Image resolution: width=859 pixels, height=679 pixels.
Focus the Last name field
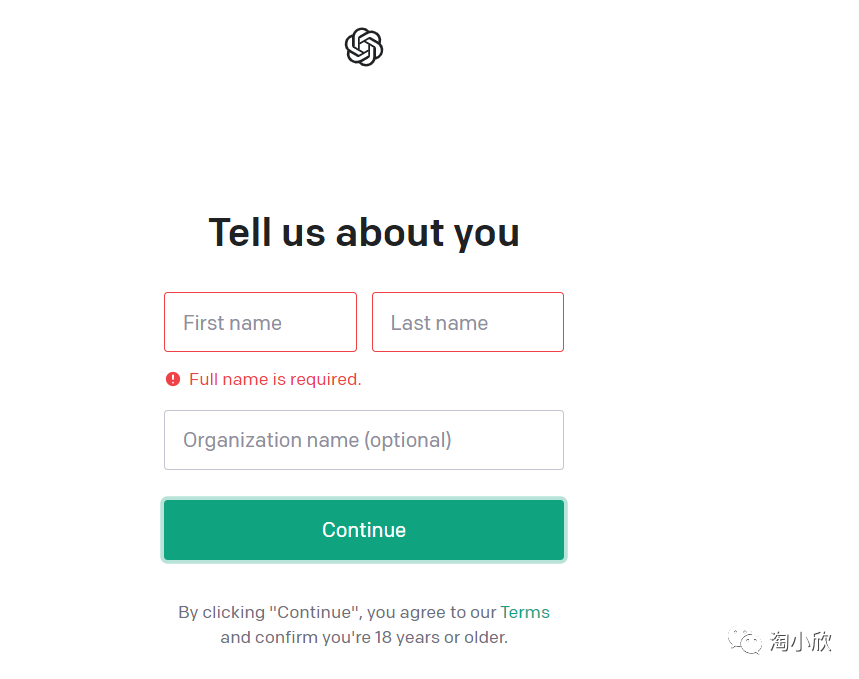point(468,322)
